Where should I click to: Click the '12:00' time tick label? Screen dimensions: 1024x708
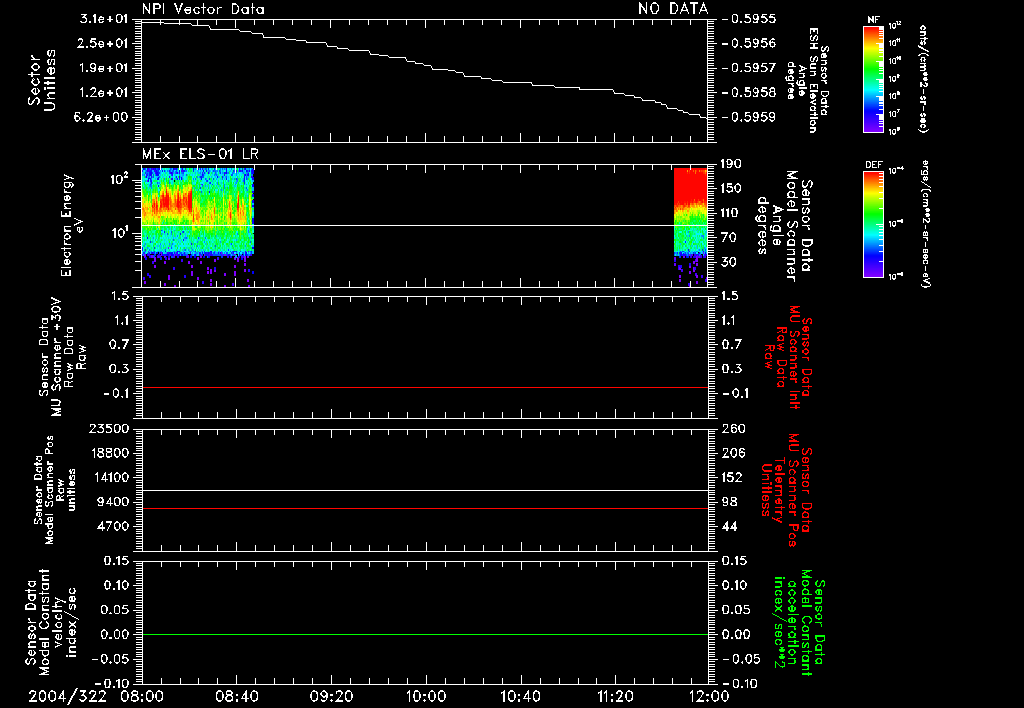pyautogui.click(x=709, y=696)
